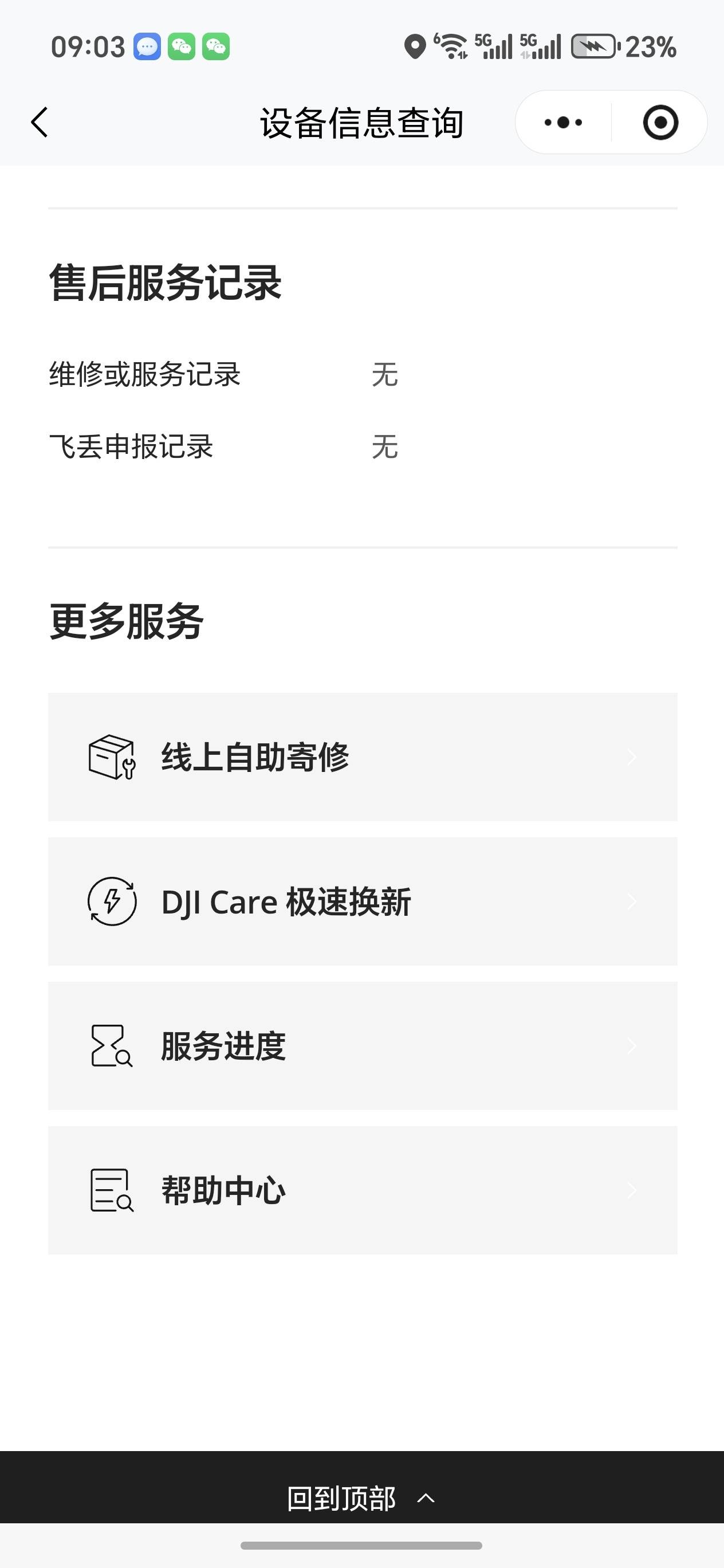
Task: Tap 回到顶部 button
Action: click(341, 1499)
